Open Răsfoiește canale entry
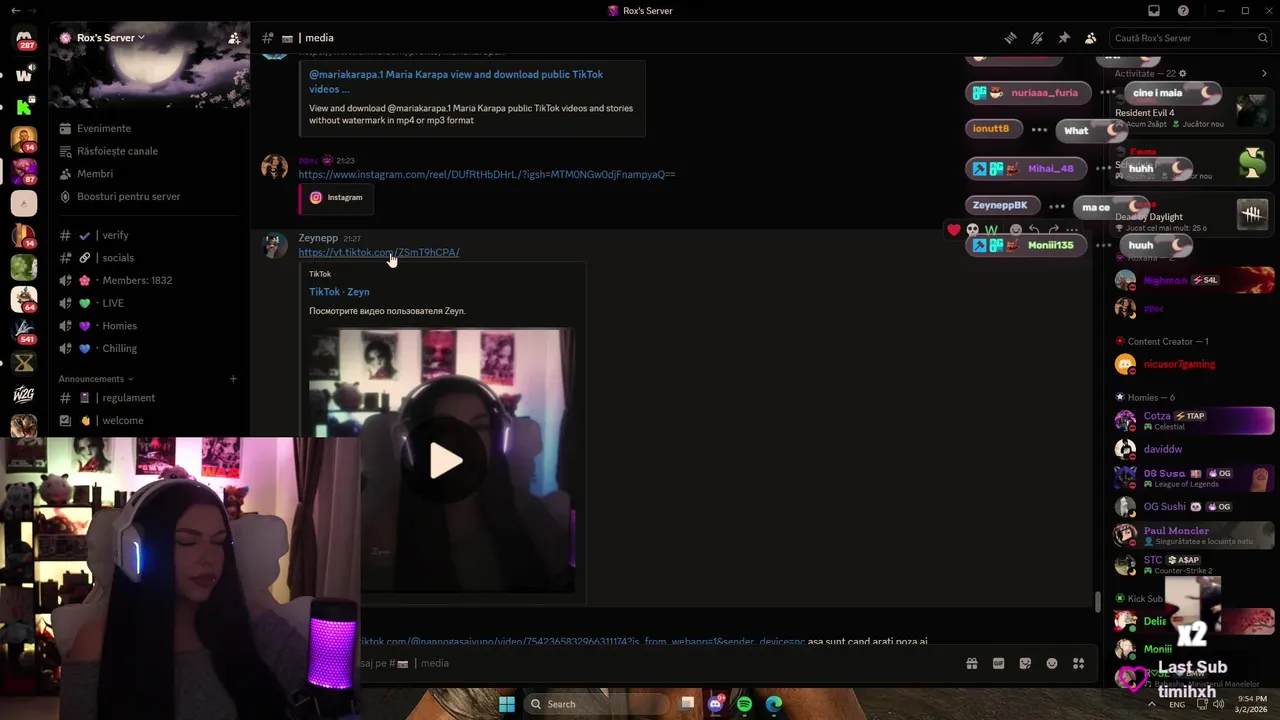This screenshot has width=1280, height=720. [150, 151]
